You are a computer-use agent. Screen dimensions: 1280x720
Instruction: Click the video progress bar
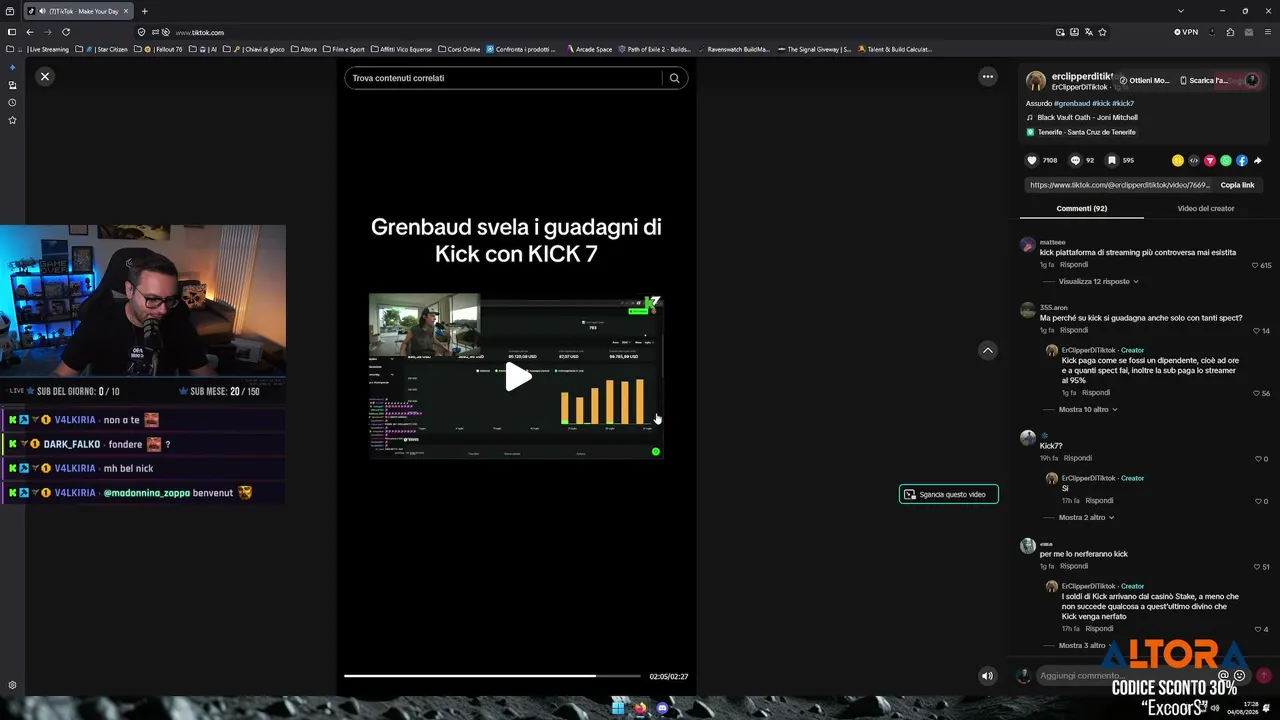pos(492,676)
